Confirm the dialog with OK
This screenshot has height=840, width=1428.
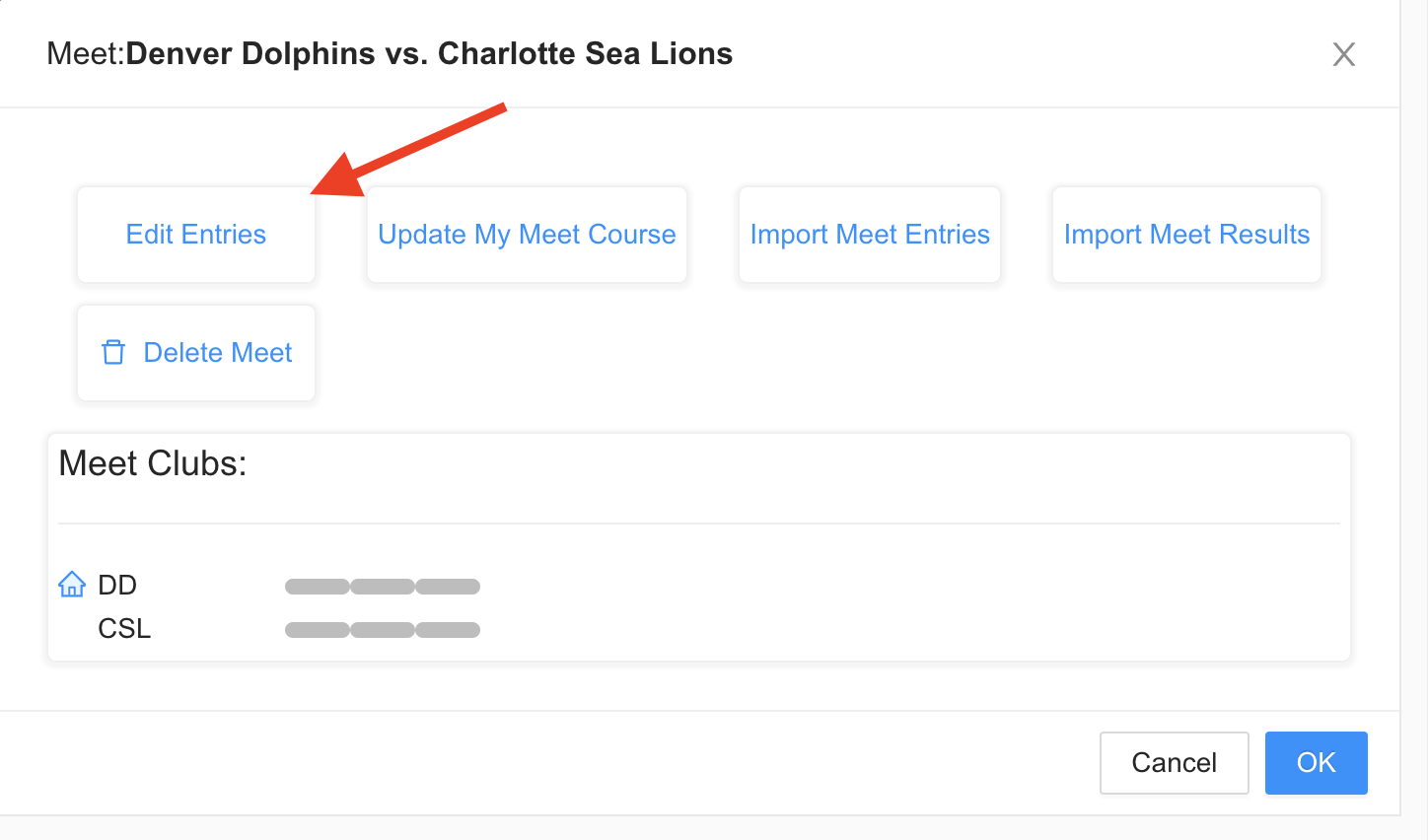pyautogui.click(x=1316, y=763)
